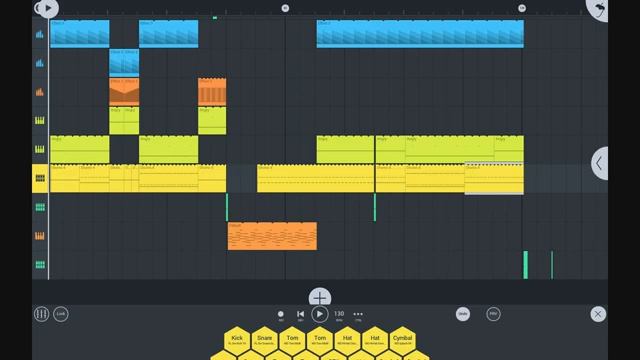Tap the Link button

61,314
